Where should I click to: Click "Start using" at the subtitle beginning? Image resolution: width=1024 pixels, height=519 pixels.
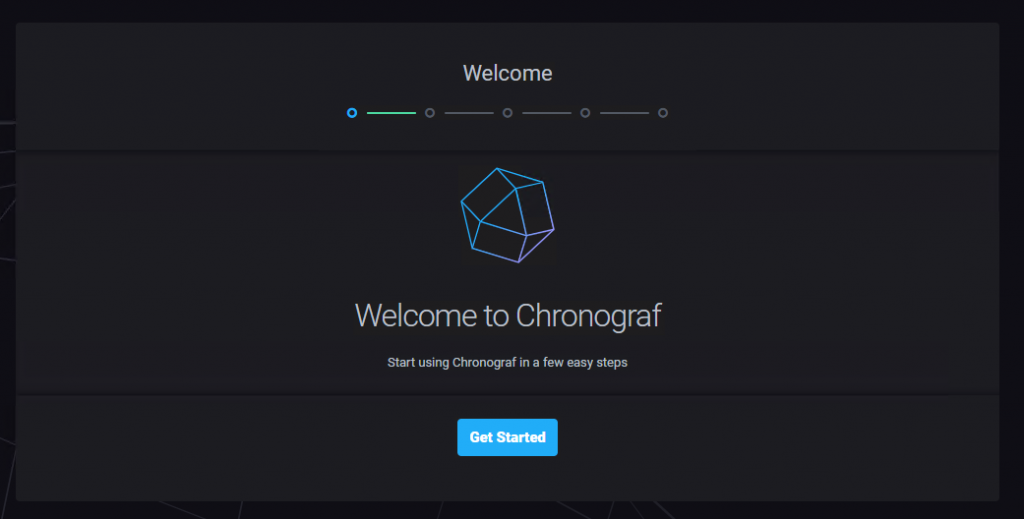tap(417, 363)
